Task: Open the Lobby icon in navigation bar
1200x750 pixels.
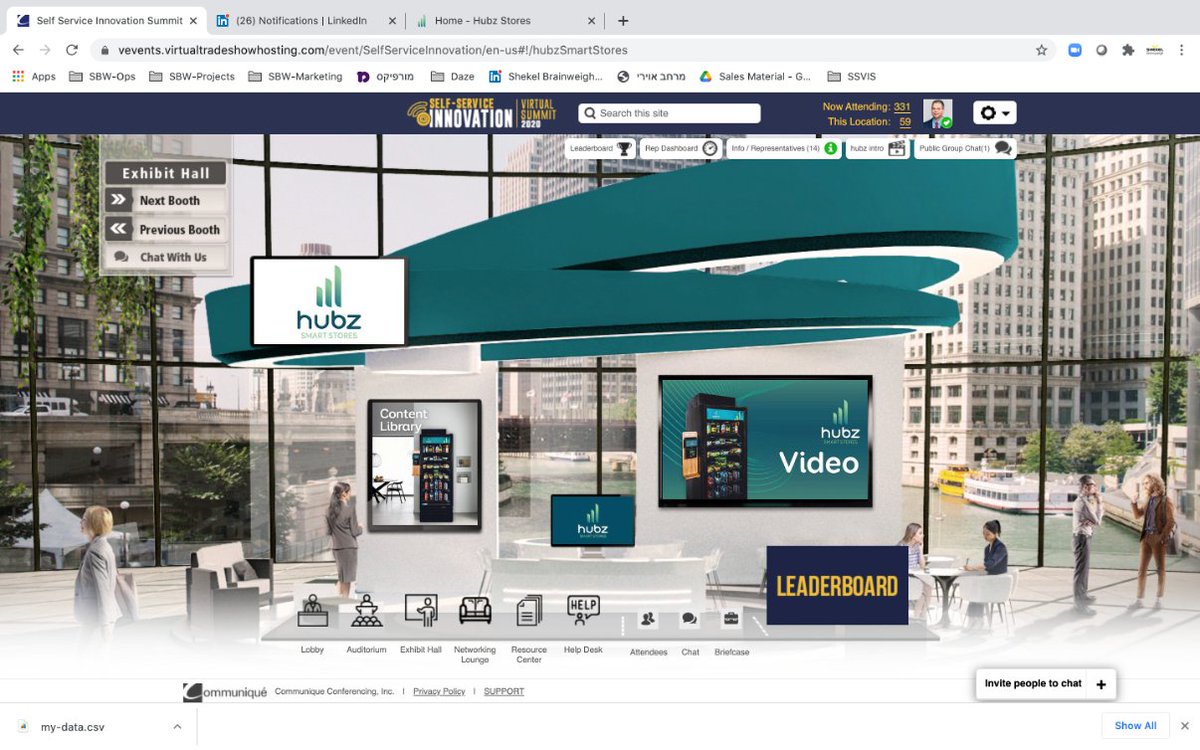Action: 312,611
